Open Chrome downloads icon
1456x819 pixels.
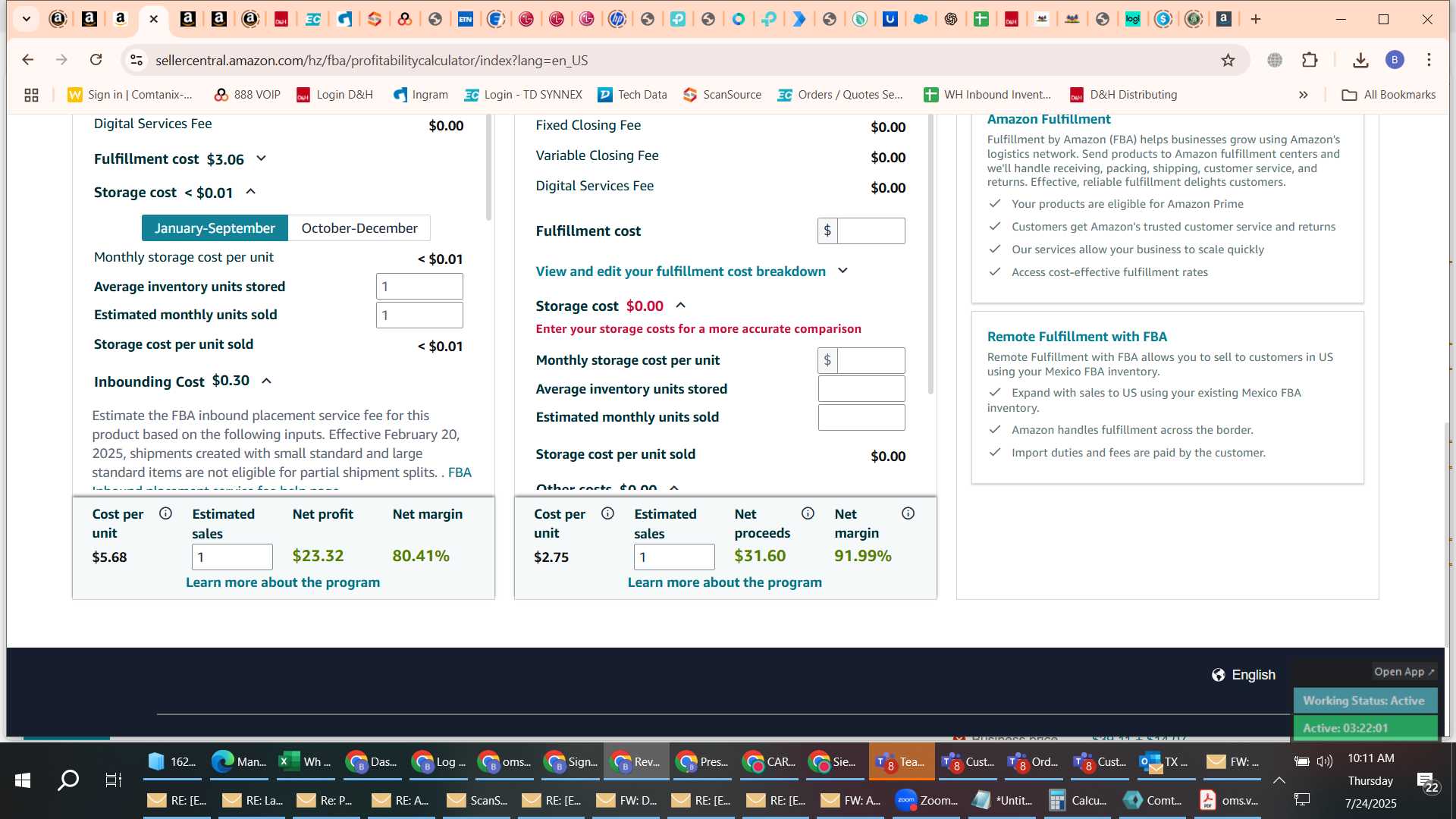(1360, 60)
